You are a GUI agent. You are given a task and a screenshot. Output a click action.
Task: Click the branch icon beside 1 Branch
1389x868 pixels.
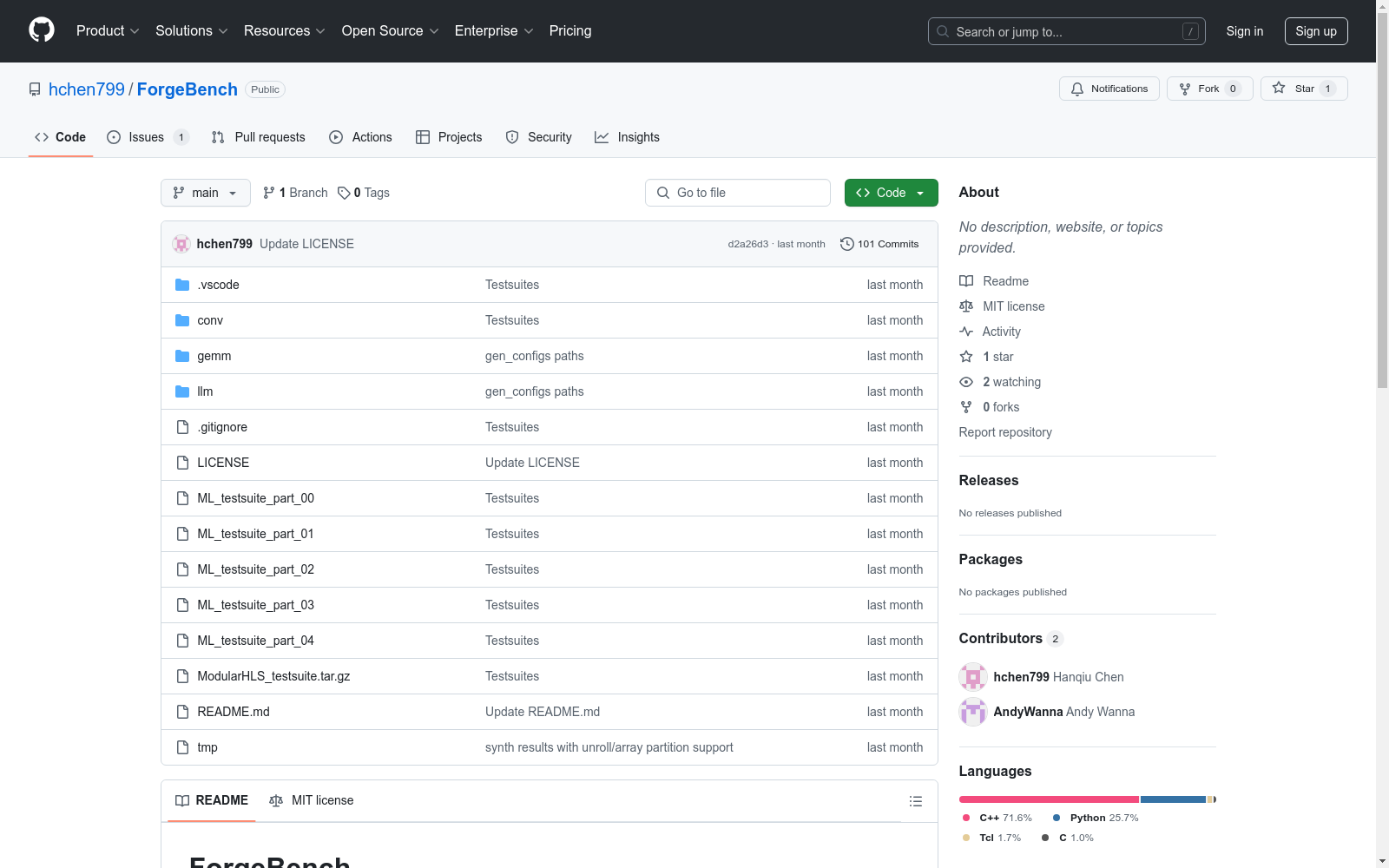[269, 193]
